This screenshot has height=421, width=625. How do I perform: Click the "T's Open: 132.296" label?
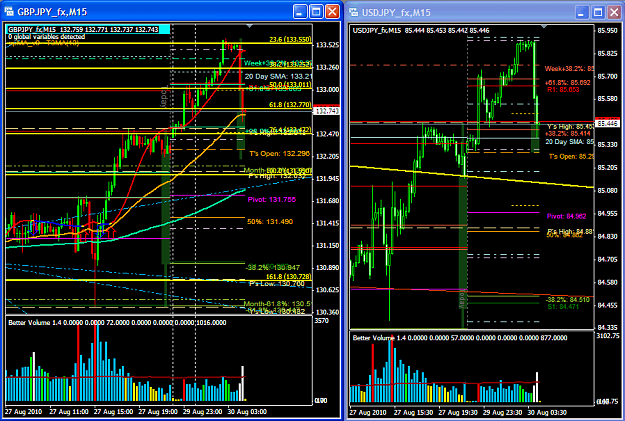coord(279,153)
